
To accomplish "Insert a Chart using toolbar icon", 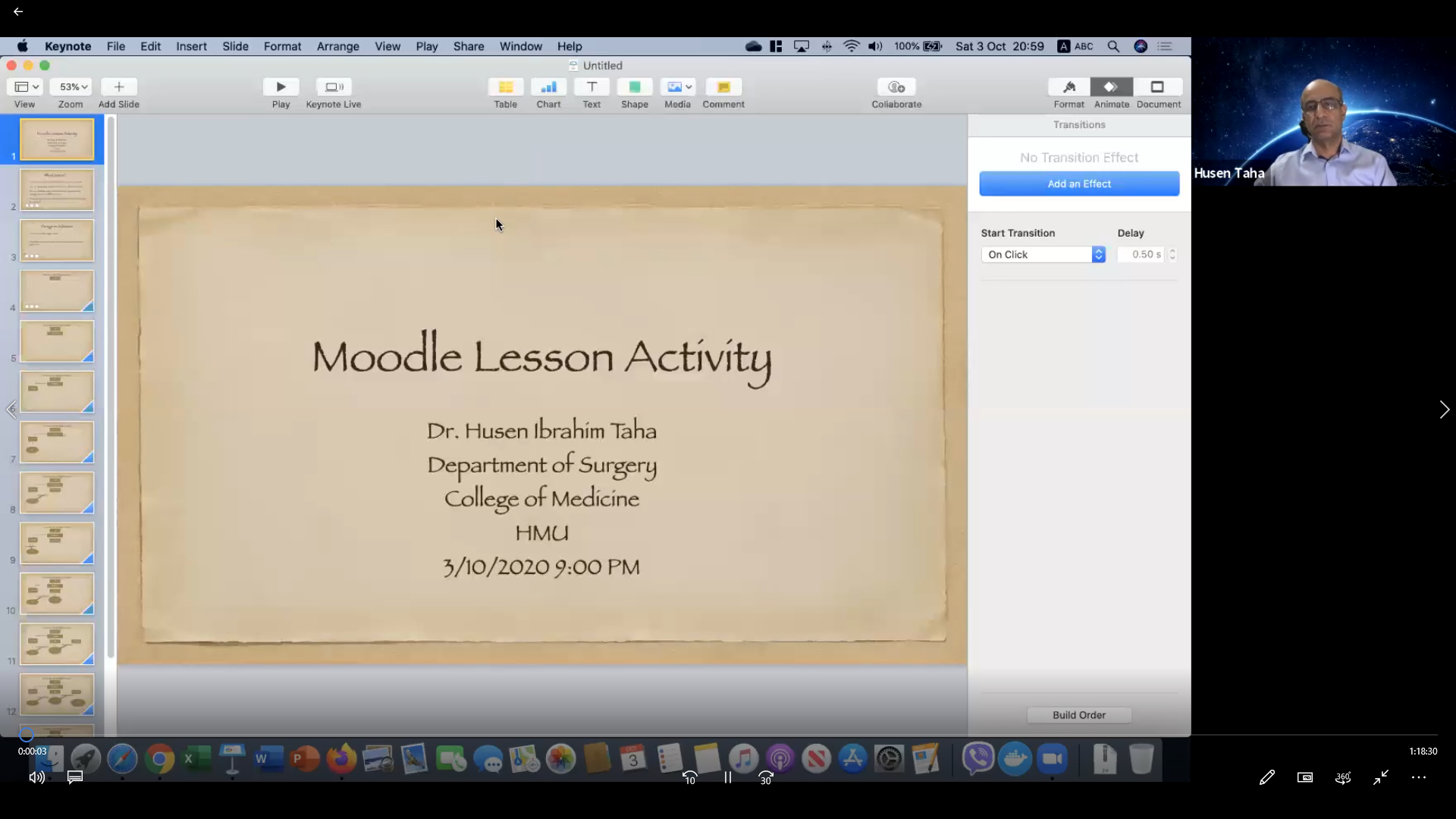I will (548, 86).
